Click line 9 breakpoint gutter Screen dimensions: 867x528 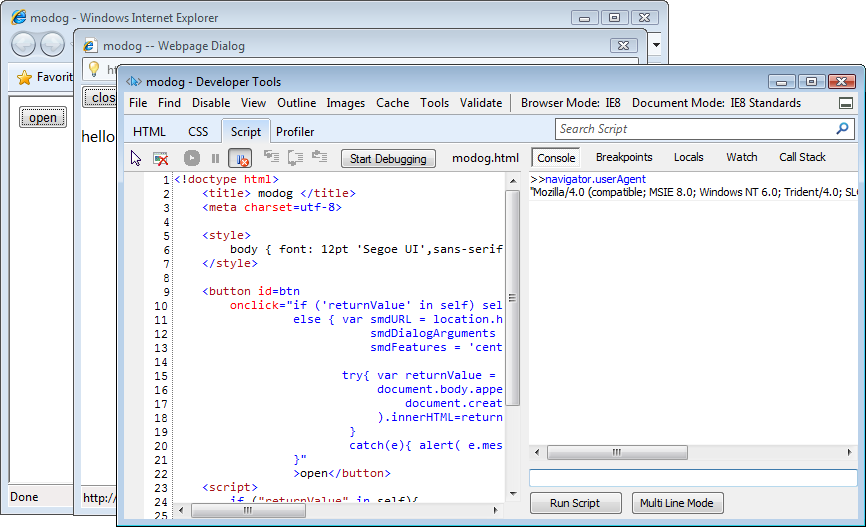(134, 292)
